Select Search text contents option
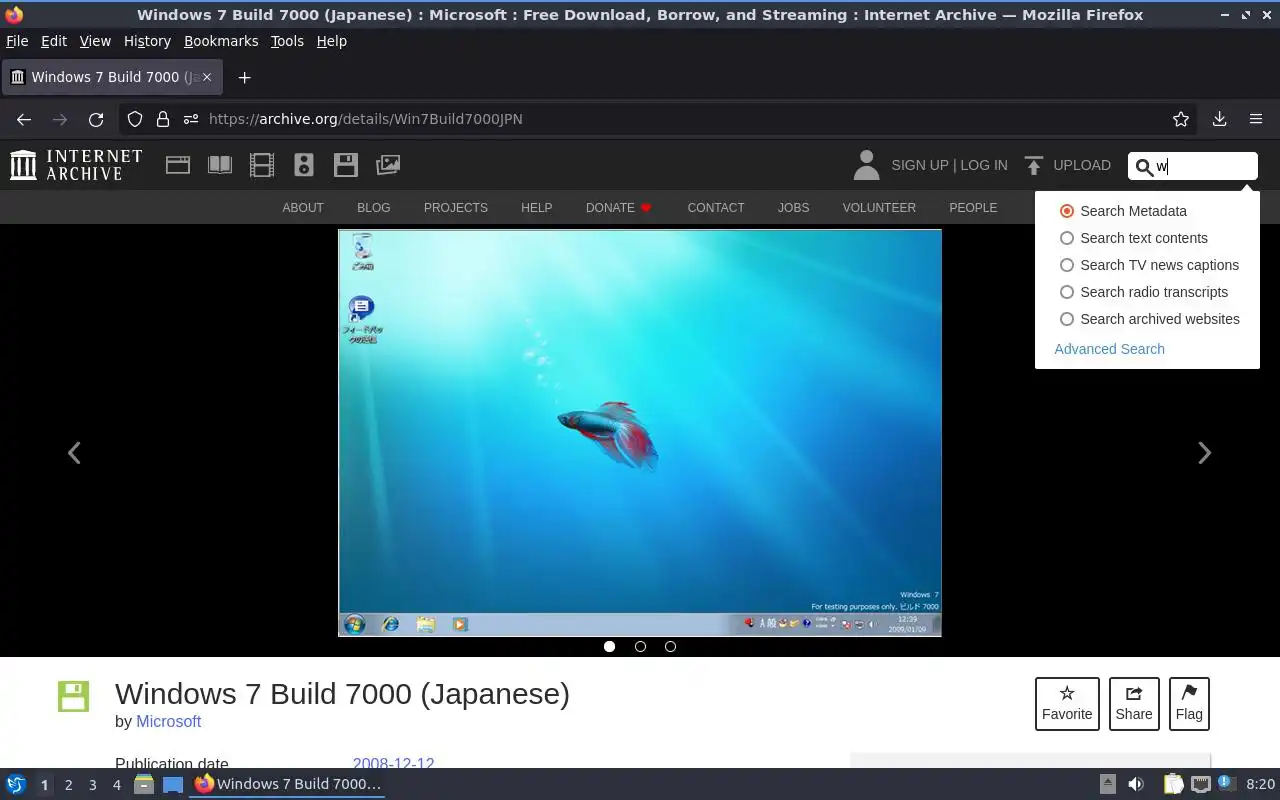This screenshot has height=800, width=1280. (x=1134, y=238)
